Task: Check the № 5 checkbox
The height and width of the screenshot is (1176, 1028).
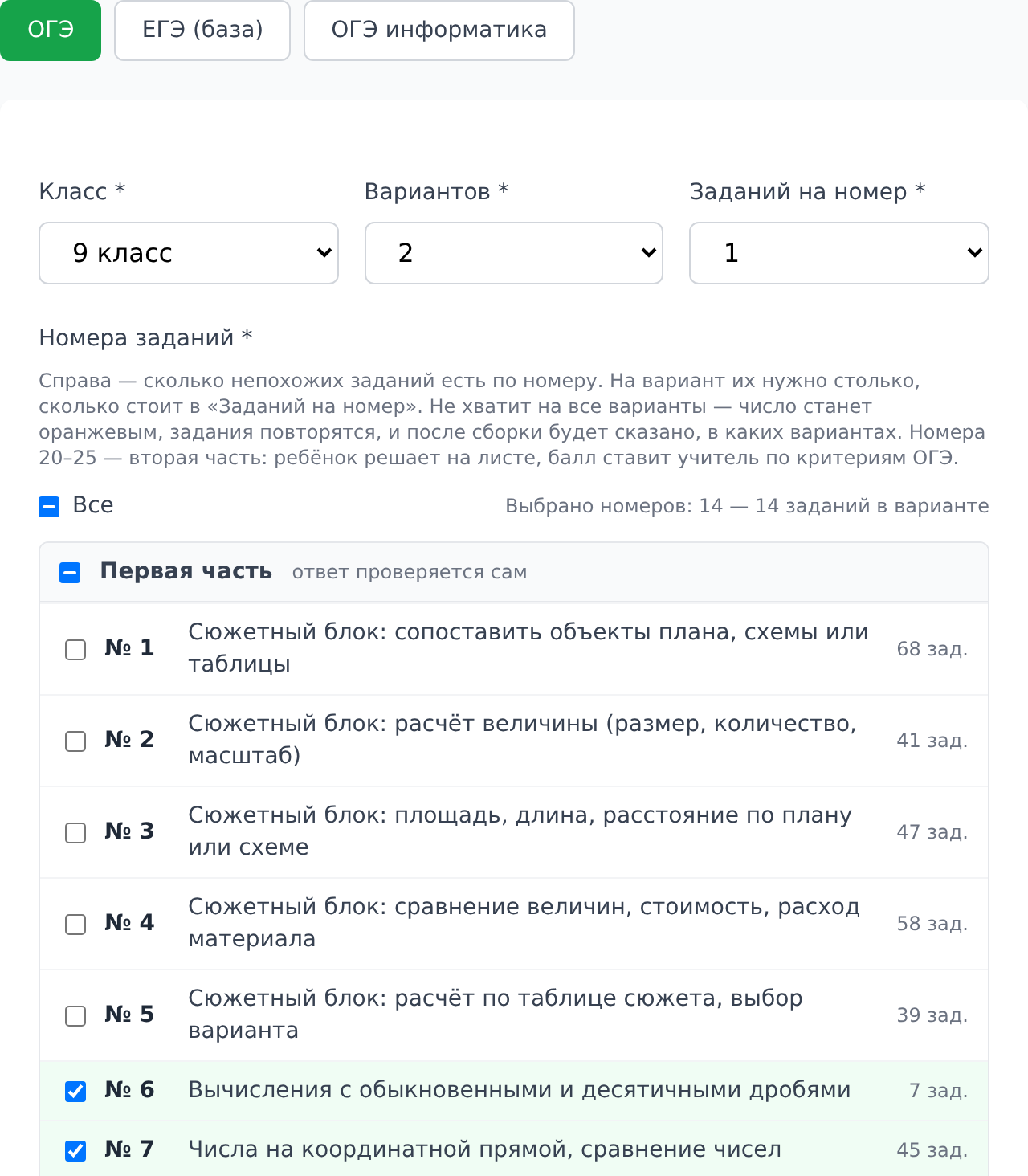Action: coord(75,1016)
